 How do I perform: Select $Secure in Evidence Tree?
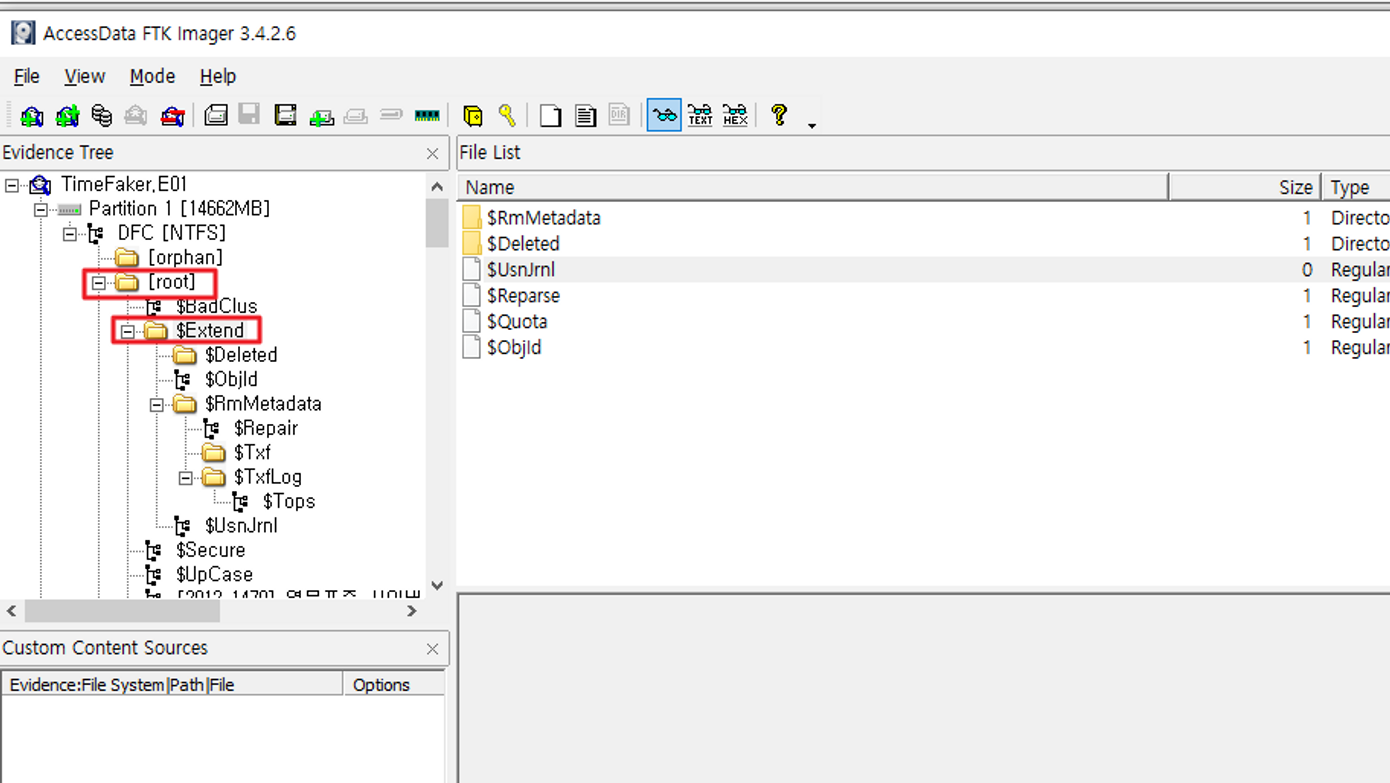(210, 550)
